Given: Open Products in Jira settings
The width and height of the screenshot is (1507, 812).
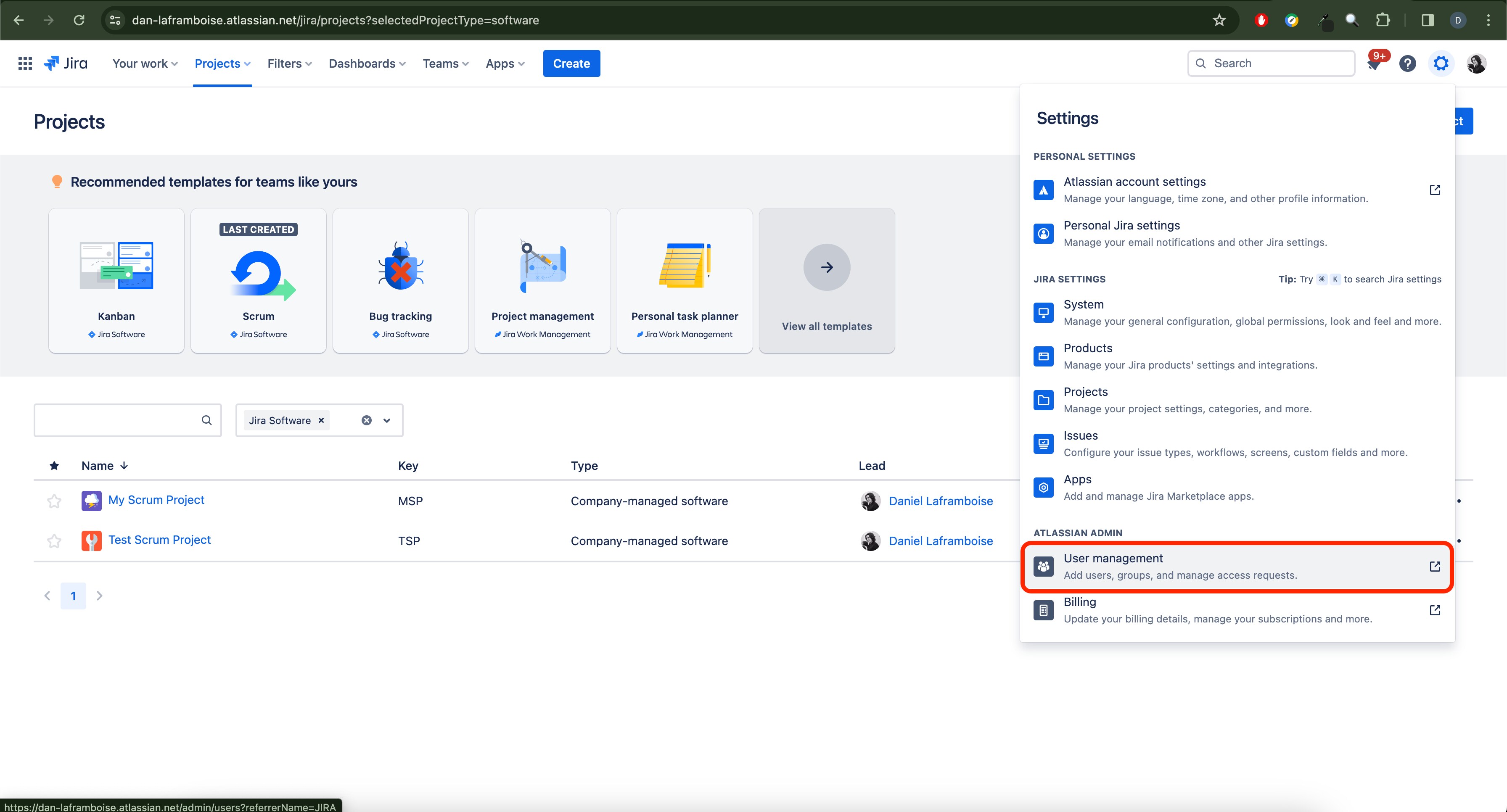Looking at the screenshot, I should pyautogui.click(x=1237, y=356).
